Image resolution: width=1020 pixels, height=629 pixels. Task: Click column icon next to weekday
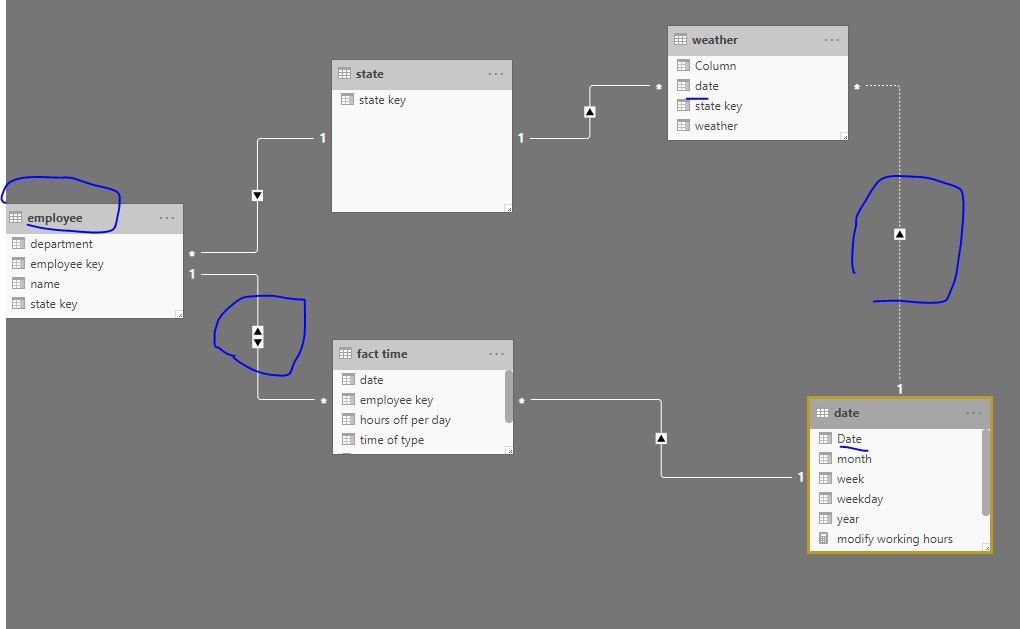(x=825, y=499)
